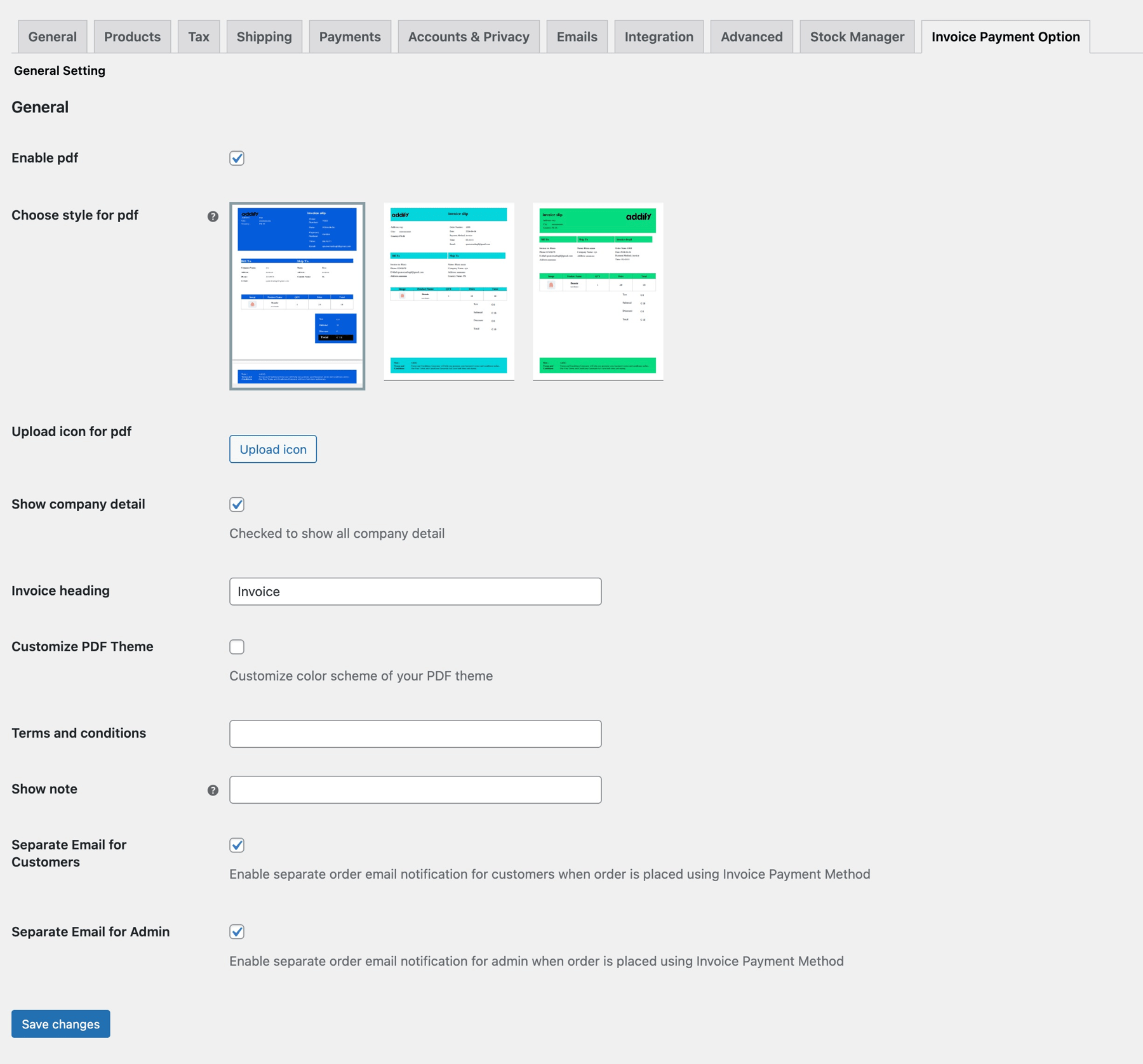Click Save changes
The image size is (1143, 1064).
click(60, 1023)
